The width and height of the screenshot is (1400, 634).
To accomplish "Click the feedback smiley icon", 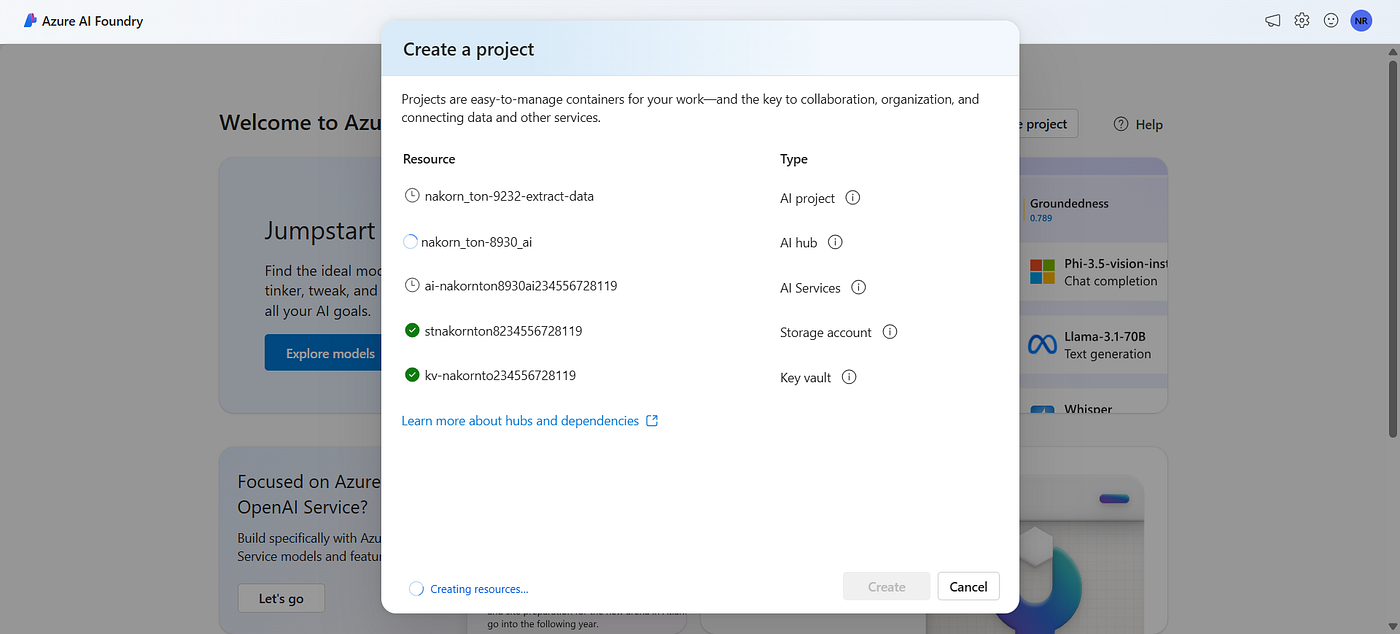I will [1331, 20].
